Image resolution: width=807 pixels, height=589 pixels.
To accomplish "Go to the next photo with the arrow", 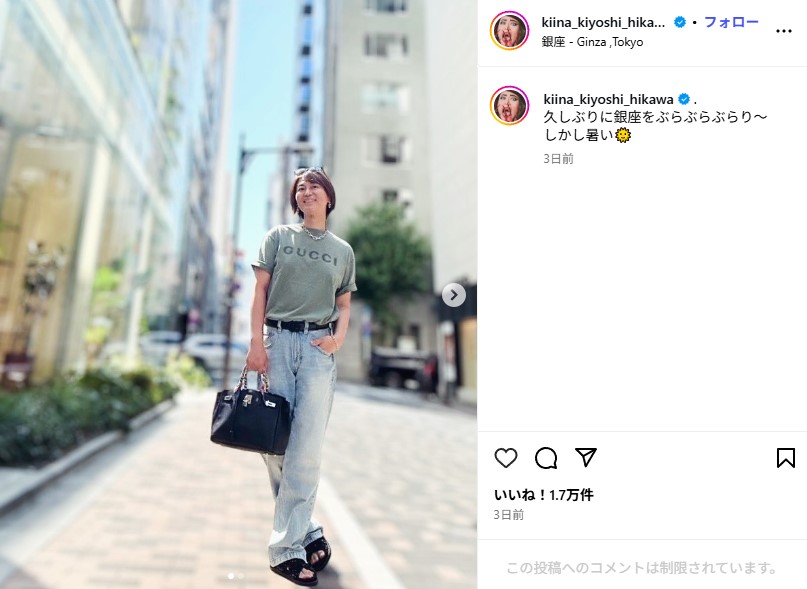I will [x=453, y=295].
